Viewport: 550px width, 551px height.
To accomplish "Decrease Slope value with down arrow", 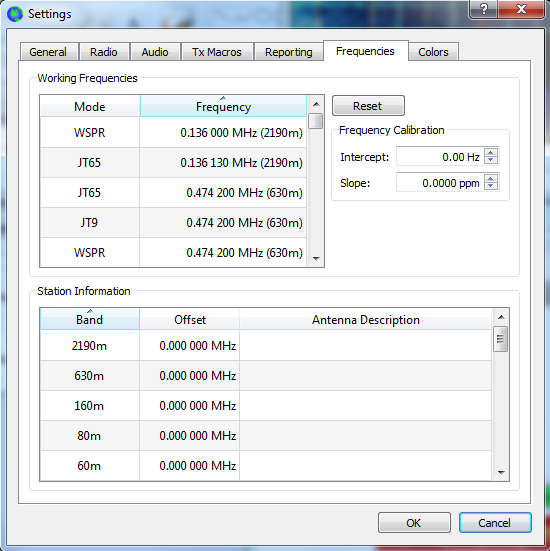I will click(491, 186).
